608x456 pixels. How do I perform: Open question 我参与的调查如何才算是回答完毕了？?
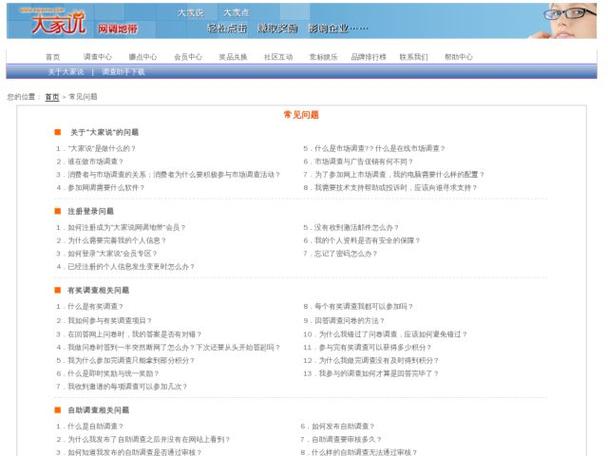(379, 374)
